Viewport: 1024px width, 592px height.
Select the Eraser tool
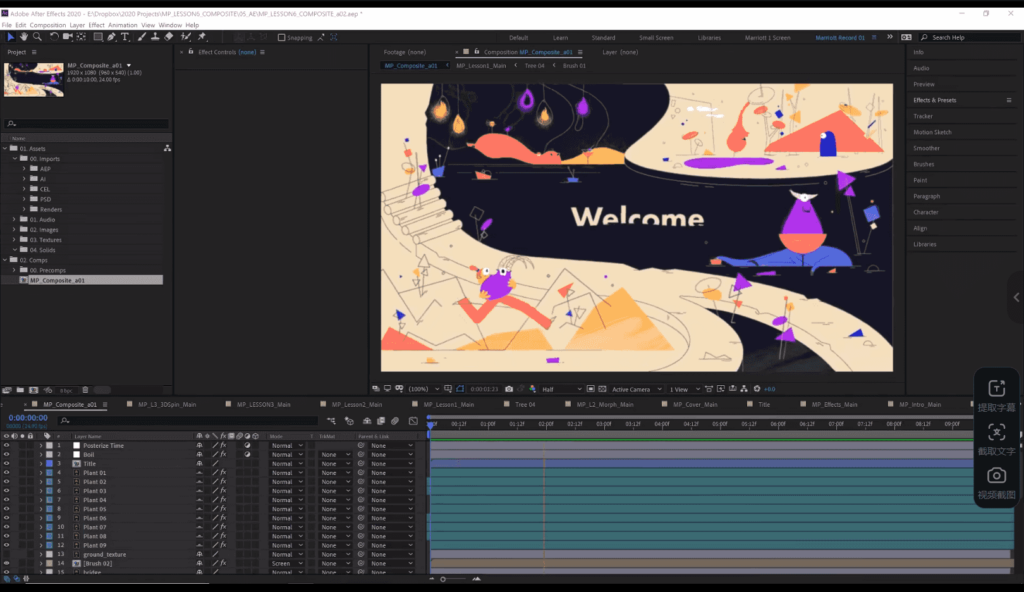click(169, 37)
